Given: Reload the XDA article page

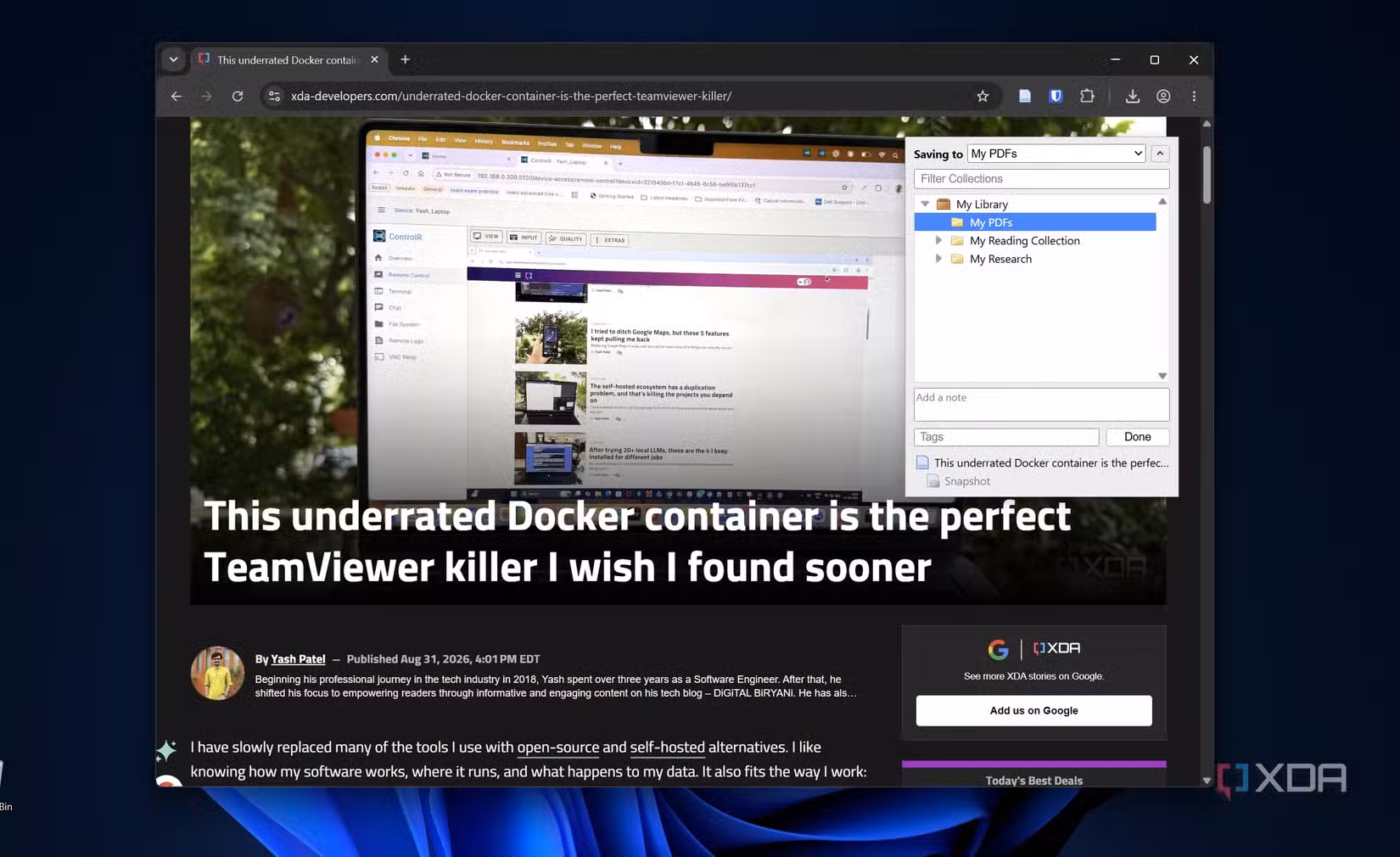Looking at the screenshot, I should click(238, 96).
